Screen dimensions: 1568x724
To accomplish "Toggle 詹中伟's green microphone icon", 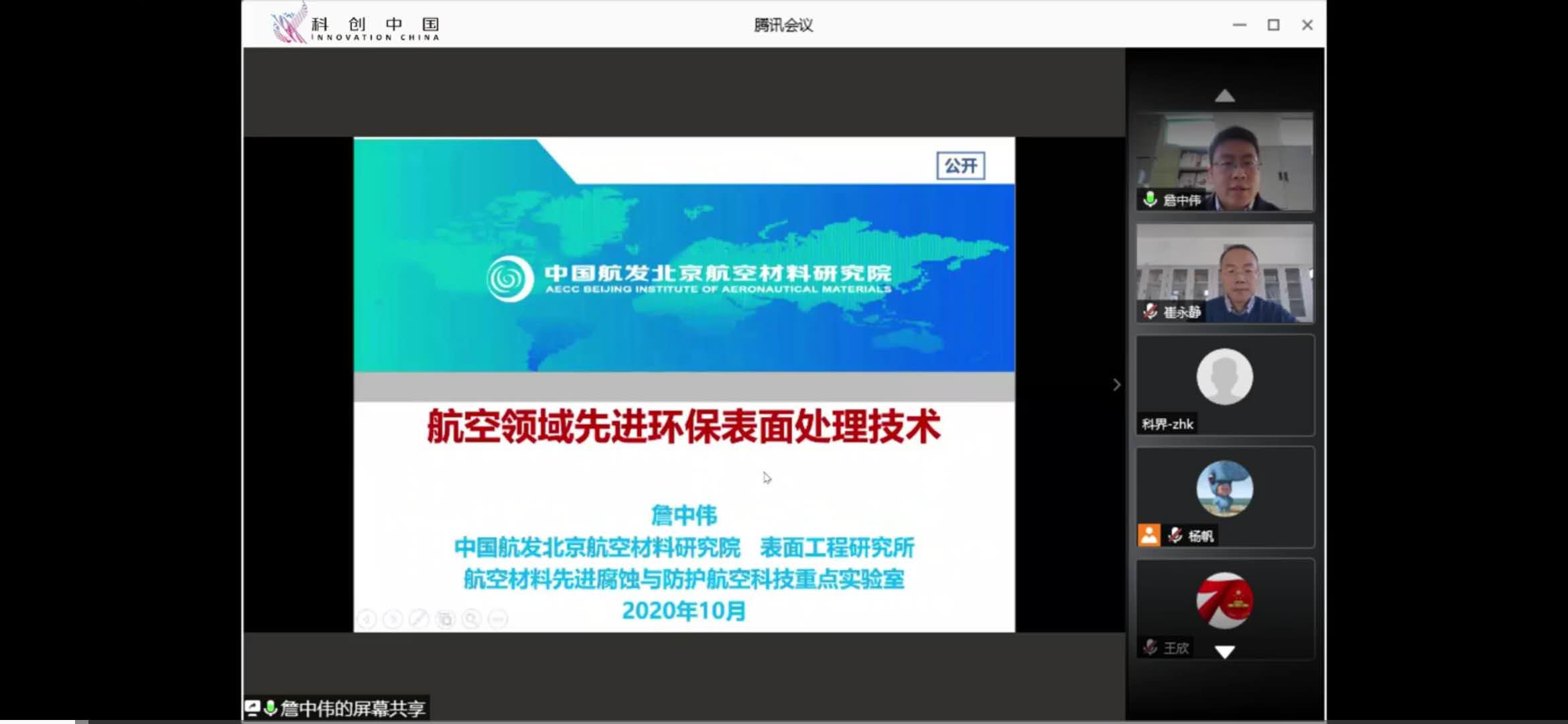I will [1150, 200].
